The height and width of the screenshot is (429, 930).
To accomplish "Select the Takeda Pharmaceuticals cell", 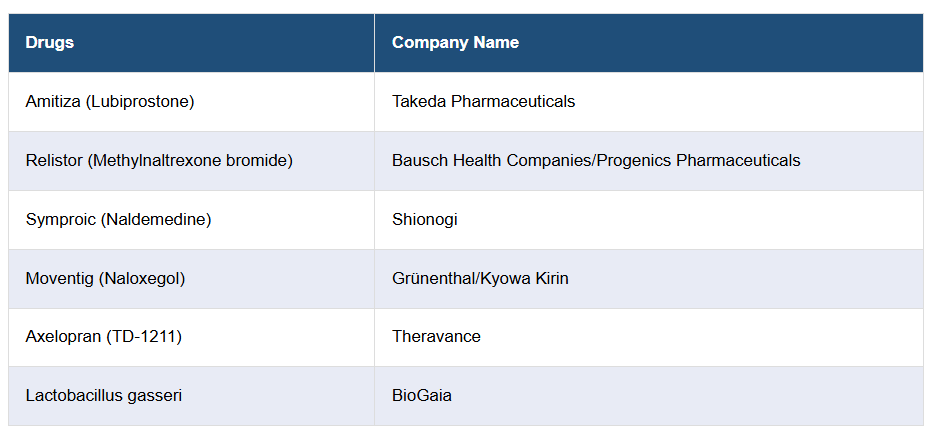I will (483, 102).
